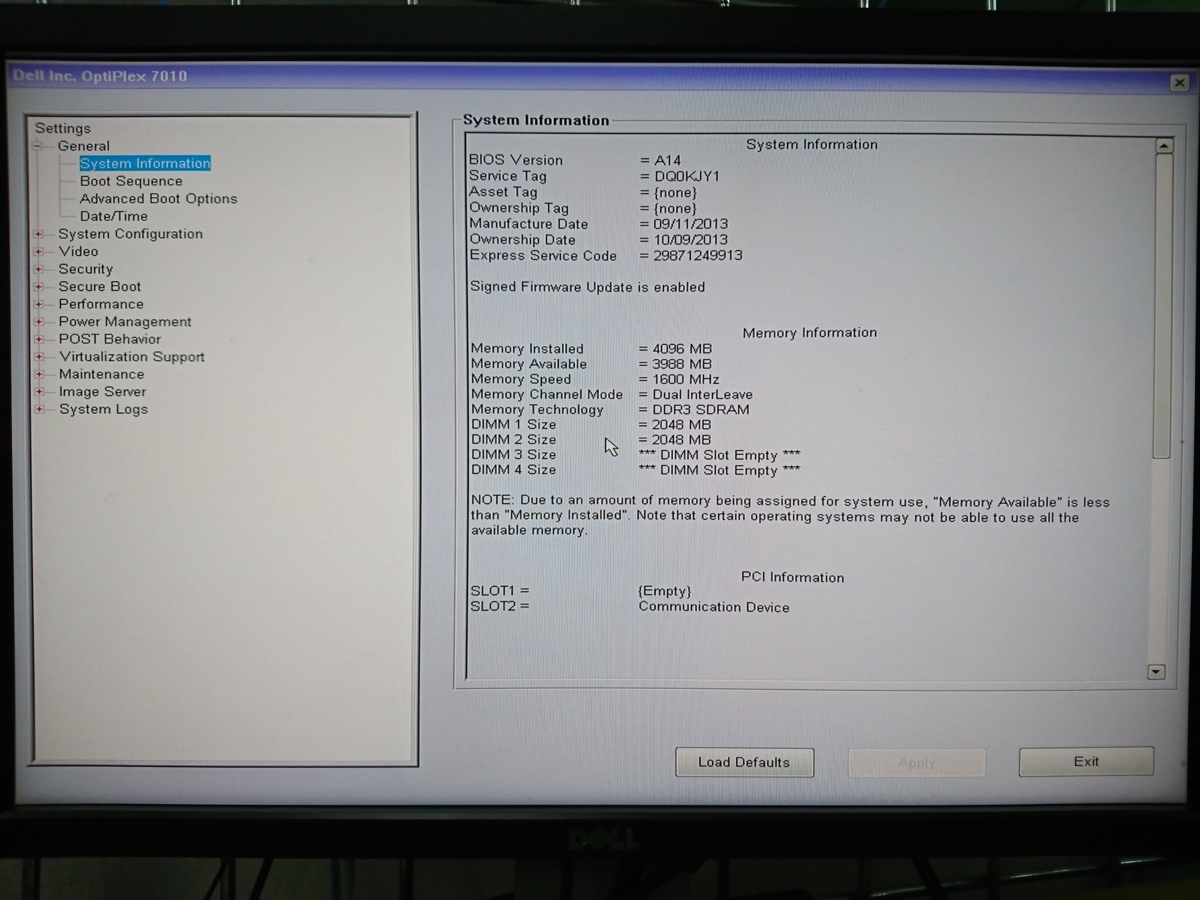Select the Image Server label
Image resolution: width=1200 pixels, height=900 pixels.
102,392
